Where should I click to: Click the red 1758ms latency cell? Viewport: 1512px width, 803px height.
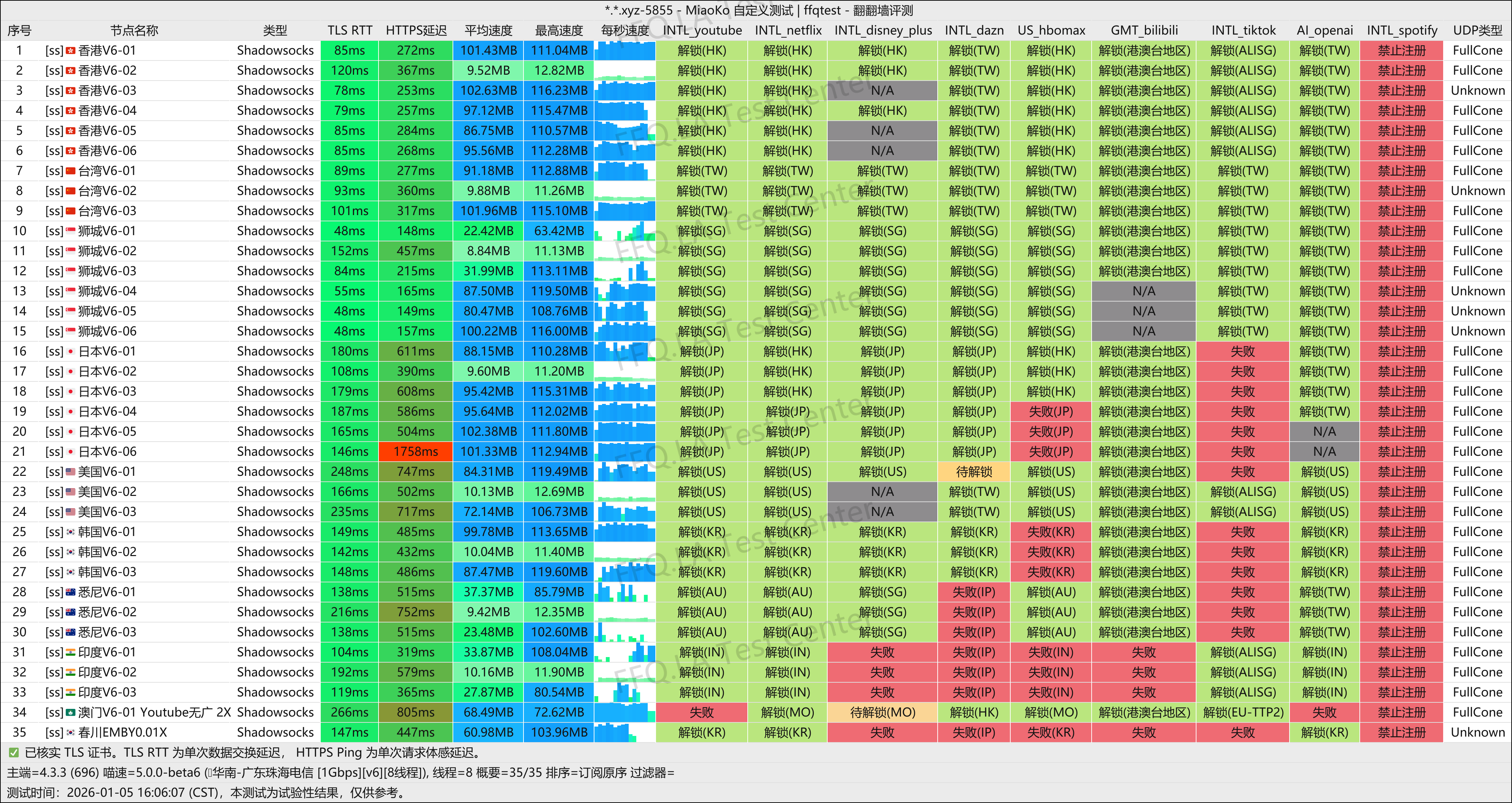416,452
